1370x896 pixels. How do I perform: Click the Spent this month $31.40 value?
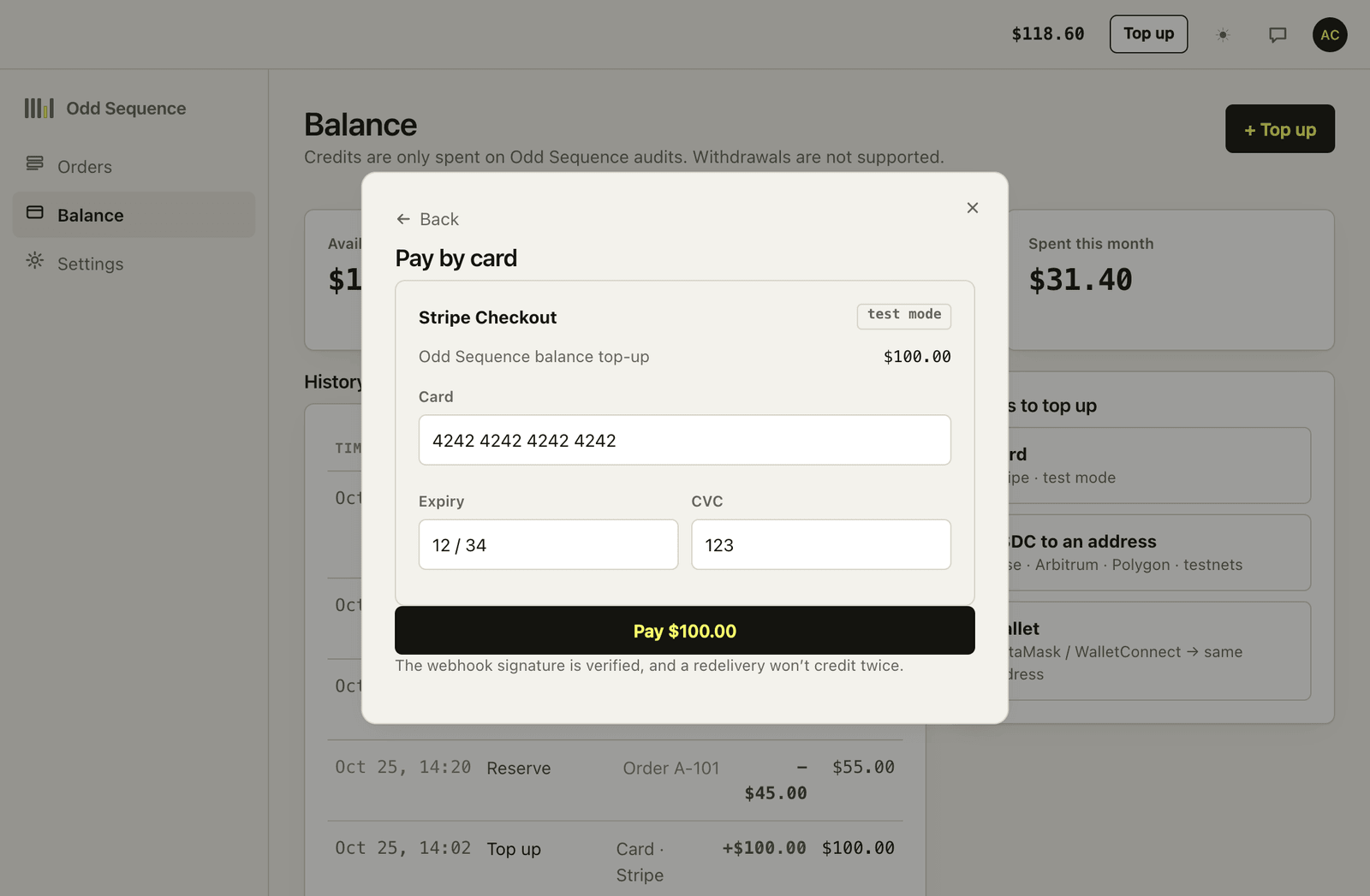coord(1081,280)
